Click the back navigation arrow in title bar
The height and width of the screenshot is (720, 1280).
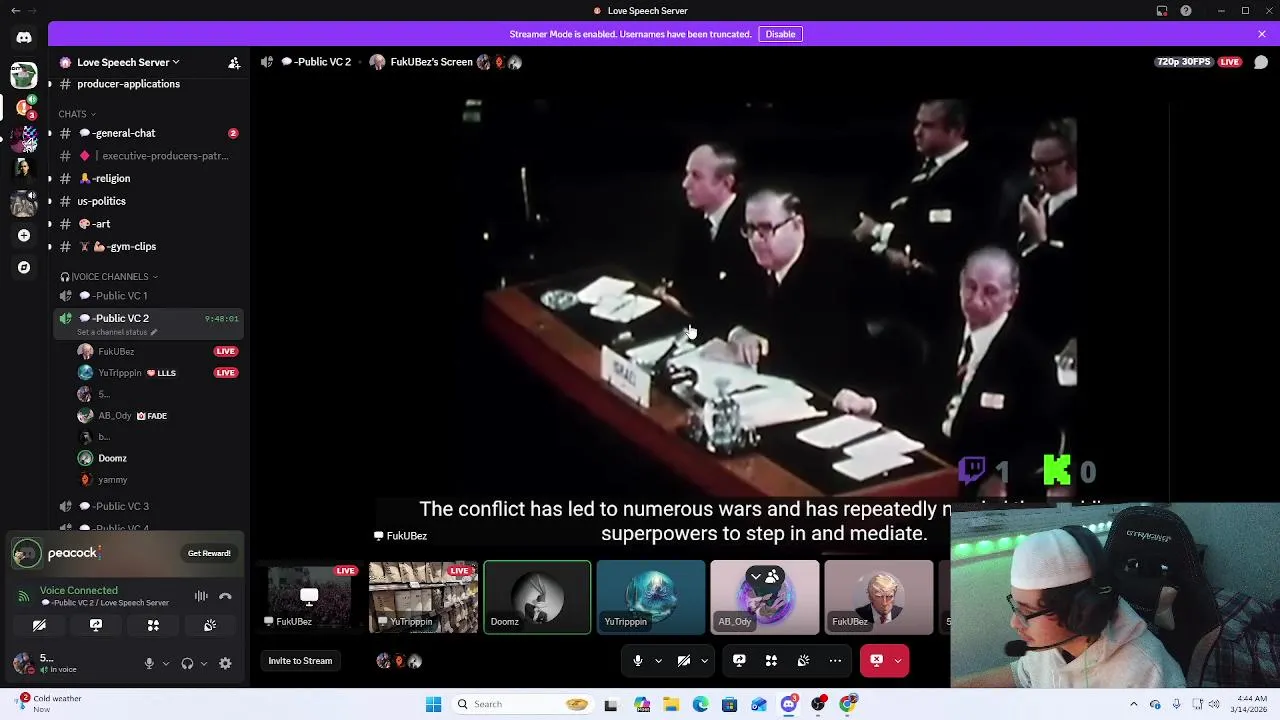15,11
